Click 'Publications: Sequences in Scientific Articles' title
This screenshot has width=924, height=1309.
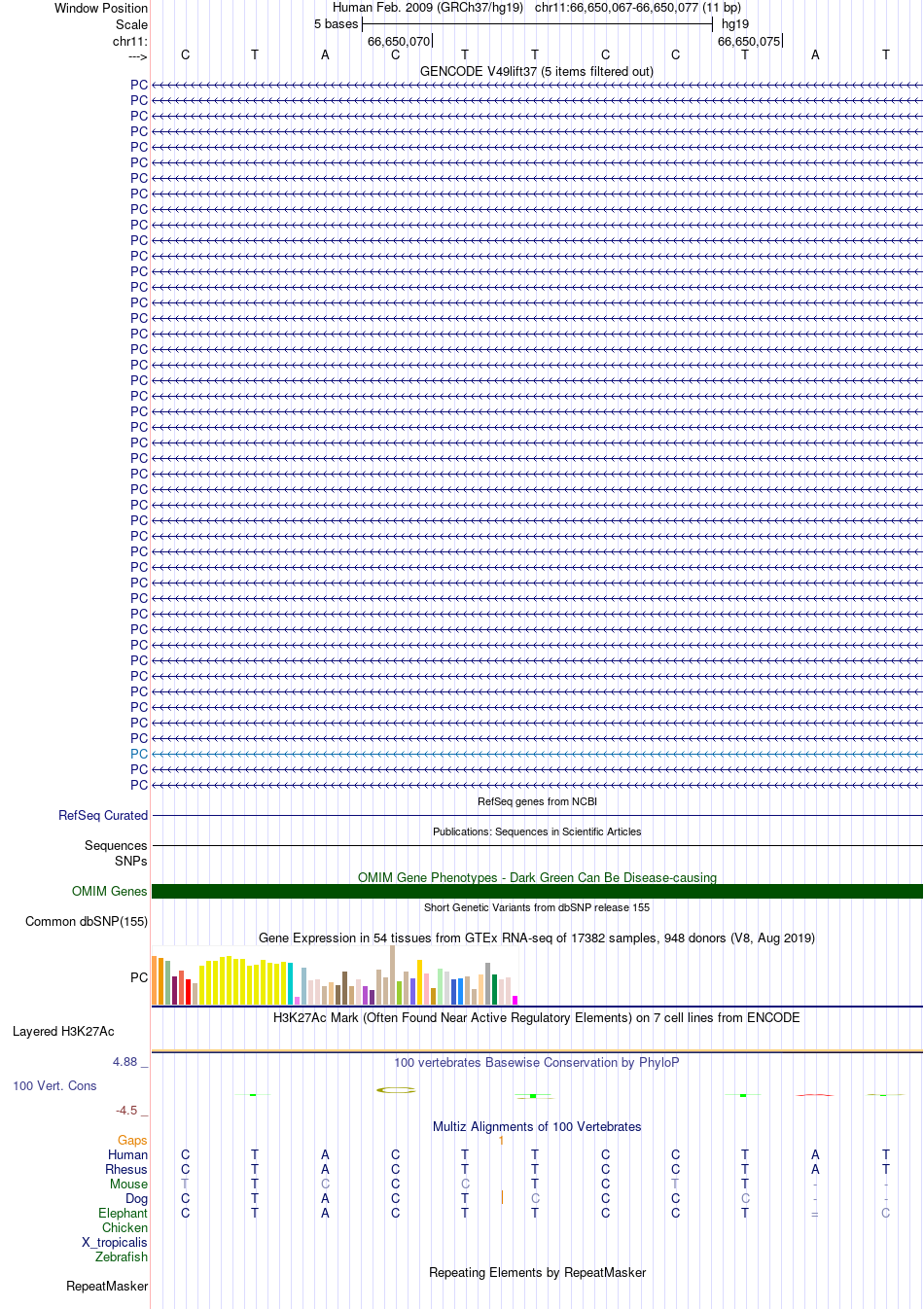537,831
